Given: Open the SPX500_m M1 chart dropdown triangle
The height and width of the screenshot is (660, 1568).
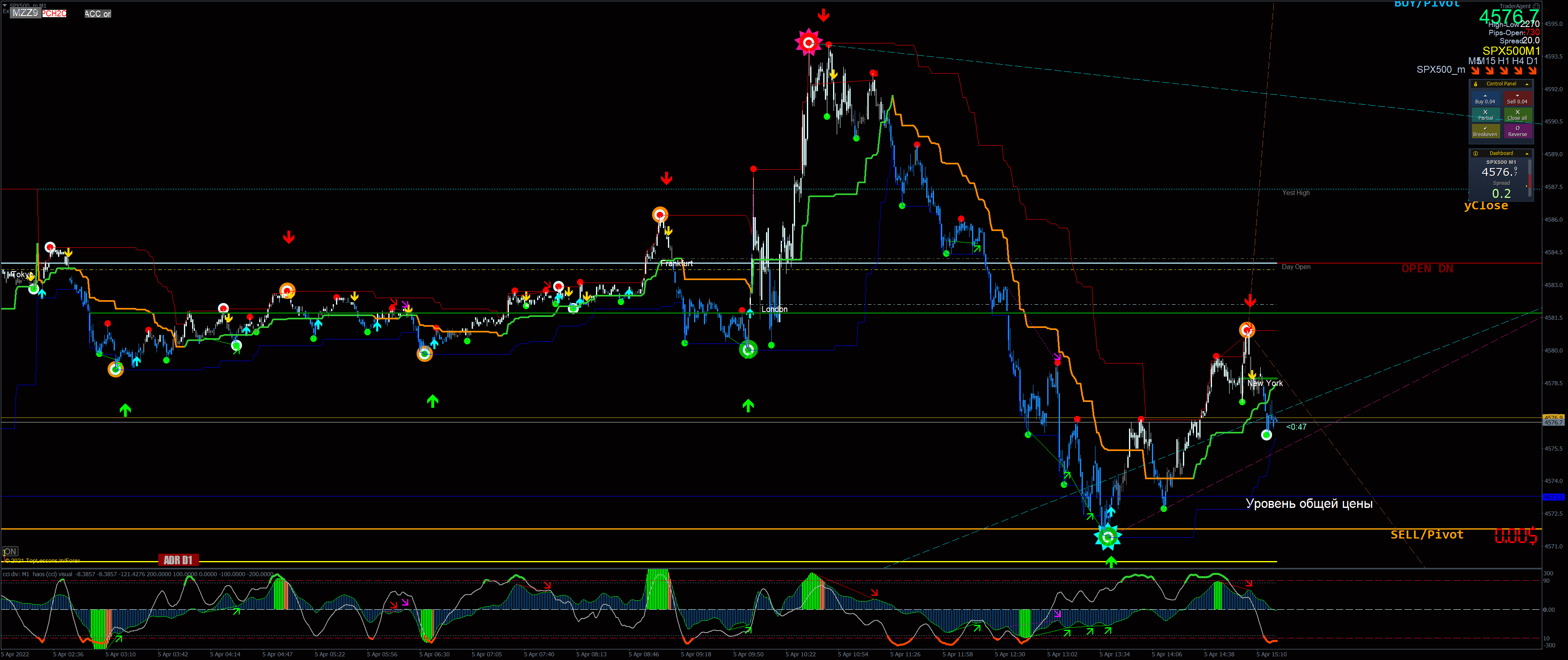Looking at the screenshot, I should [5, 5].
